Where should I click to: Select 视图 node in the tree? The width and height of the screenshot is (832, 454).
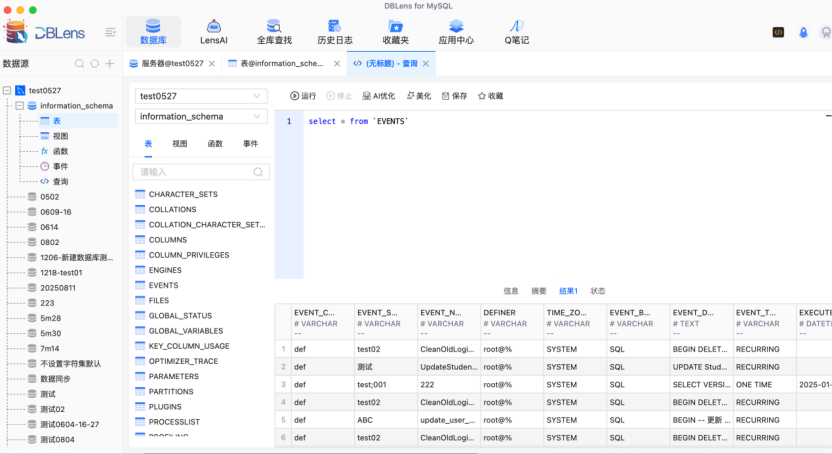click(60, 136)
